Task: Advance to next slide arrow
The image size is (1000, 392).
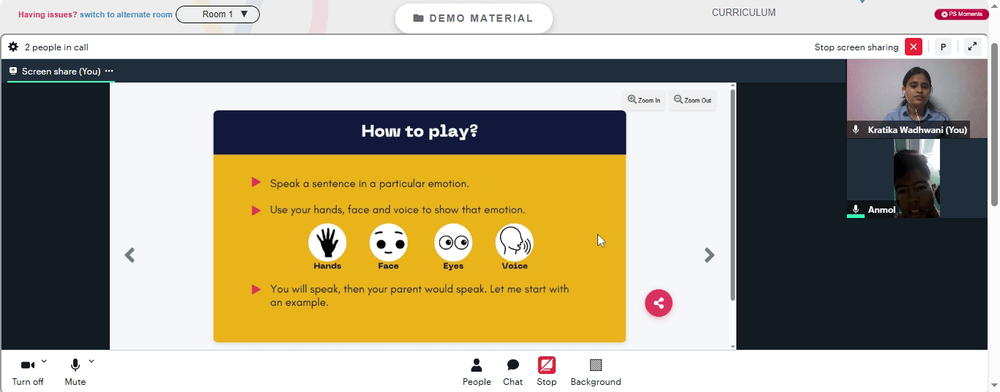Action: (x=709, y=255)
